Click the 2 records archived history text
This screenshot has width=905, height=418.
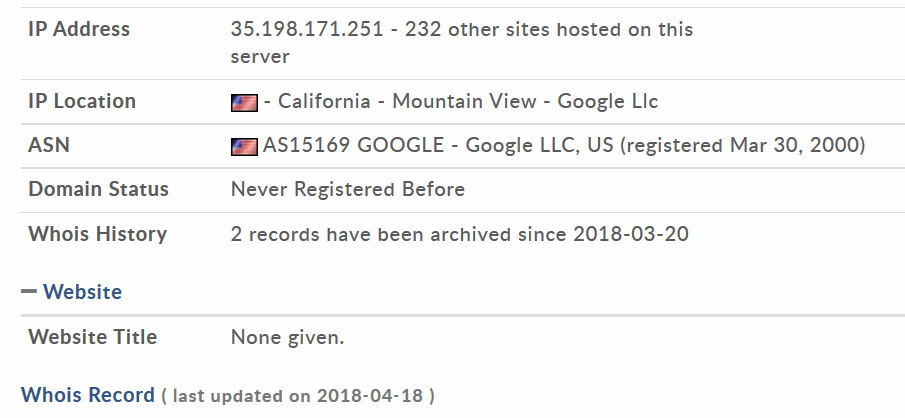coord(460,234)
